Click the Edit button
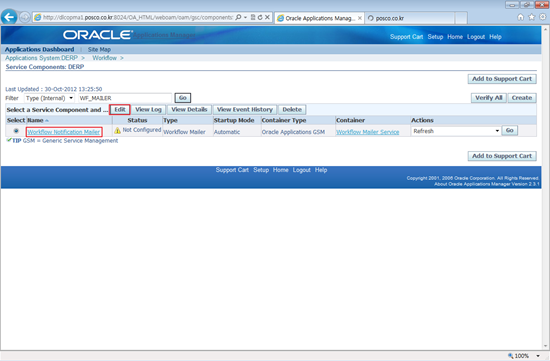The height and width of the screenshot is (361, 550). pyautogui.click(x=120, y=109)
